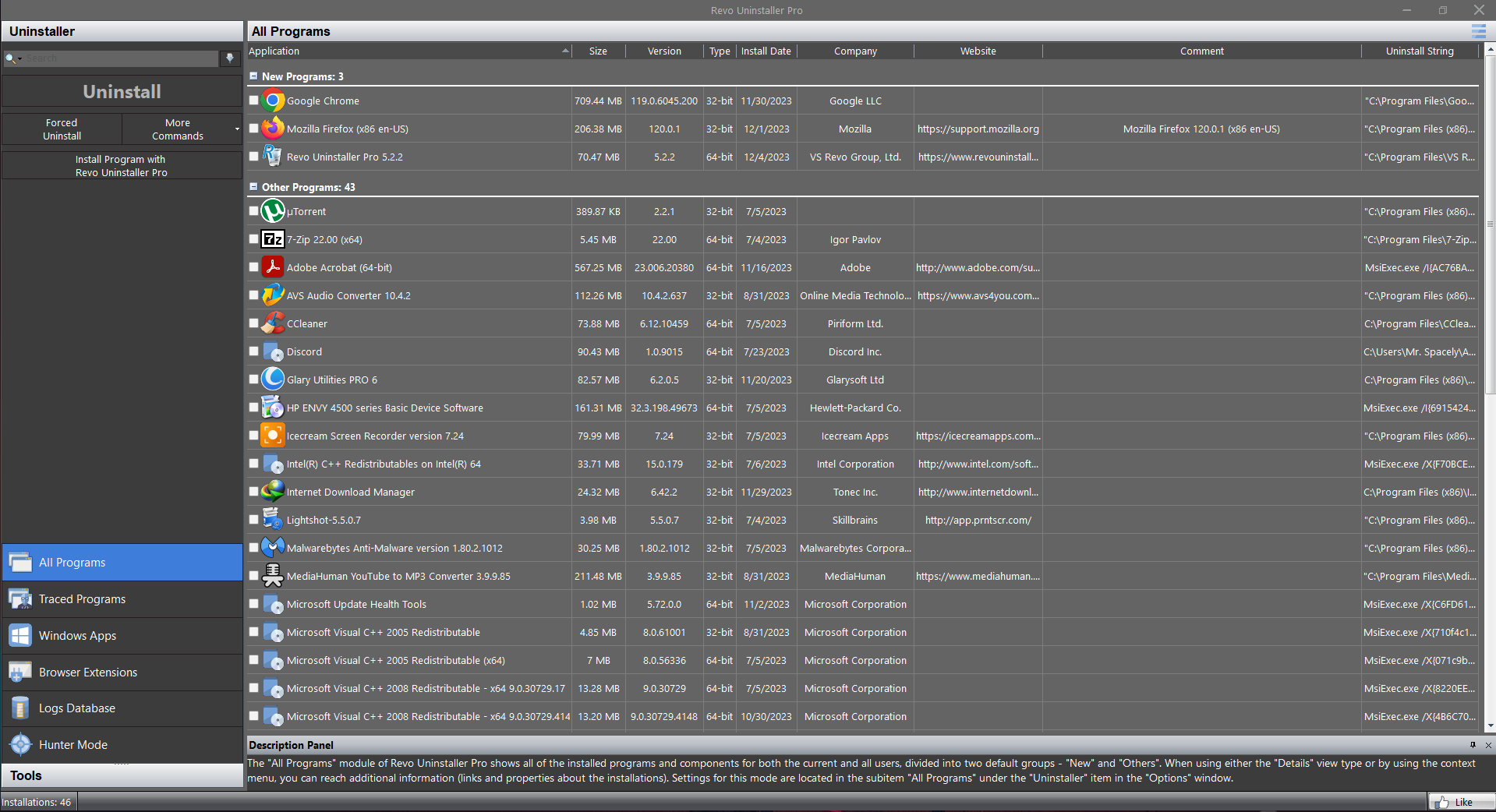Click the Mozilla Firefox app icon

click(x=273, y=129)
